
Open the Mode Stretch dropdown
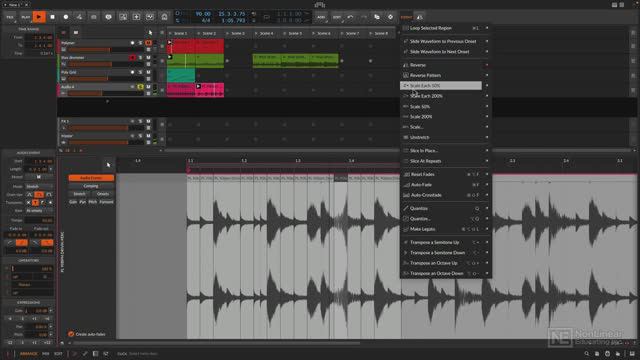[39, 187]
